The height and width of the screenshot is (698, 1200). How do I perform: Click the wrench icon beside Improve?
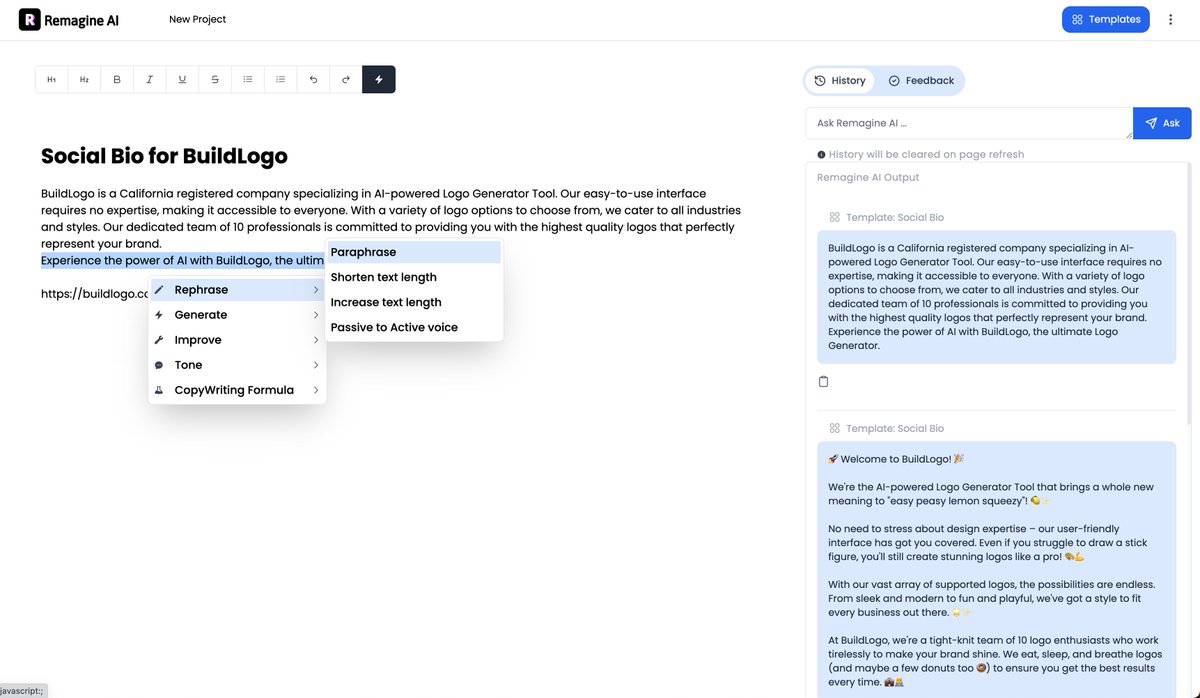[159, 340]
